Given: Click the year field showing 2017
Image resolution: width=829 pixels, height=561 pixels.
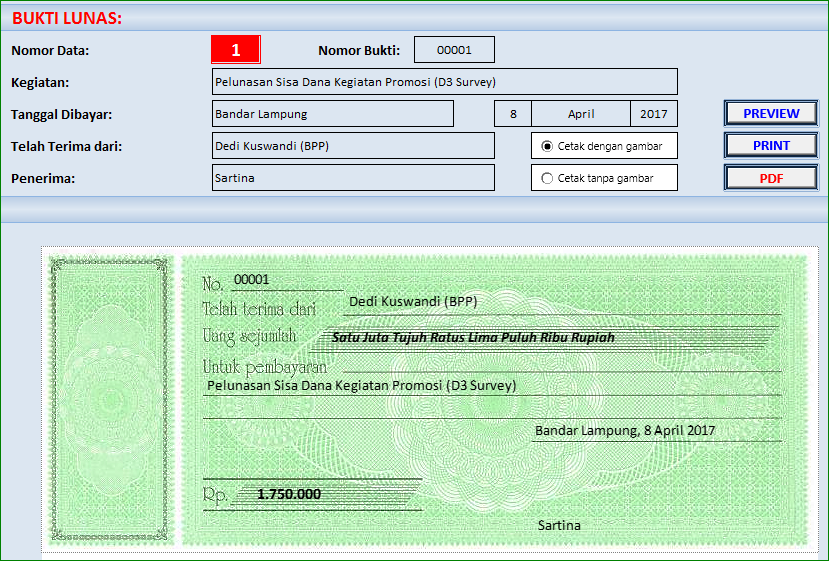Looking at the screenshot, I should pyautogui.click(x=654, y=114).
